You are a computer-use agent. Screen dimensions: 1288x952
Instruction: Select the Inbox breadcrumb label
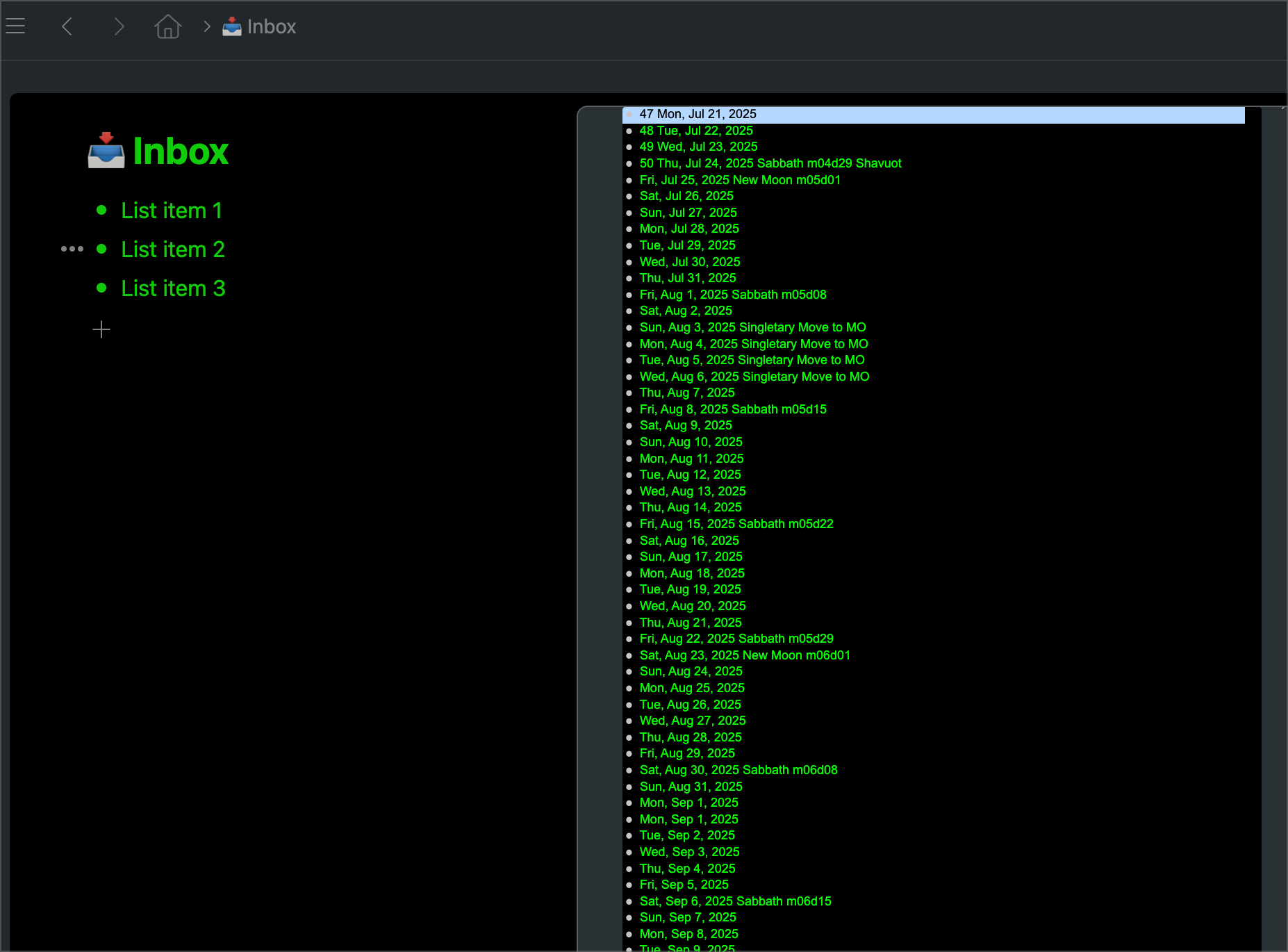point(271,26)
